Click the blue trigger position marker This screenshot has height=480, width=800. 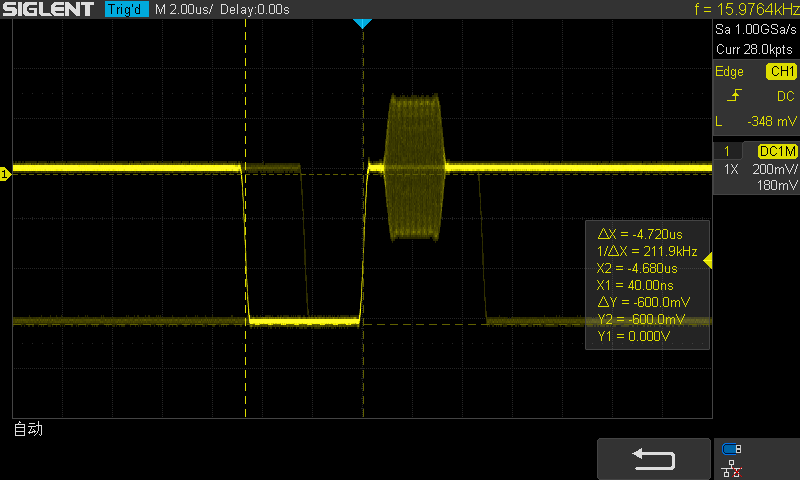[362, 23]
